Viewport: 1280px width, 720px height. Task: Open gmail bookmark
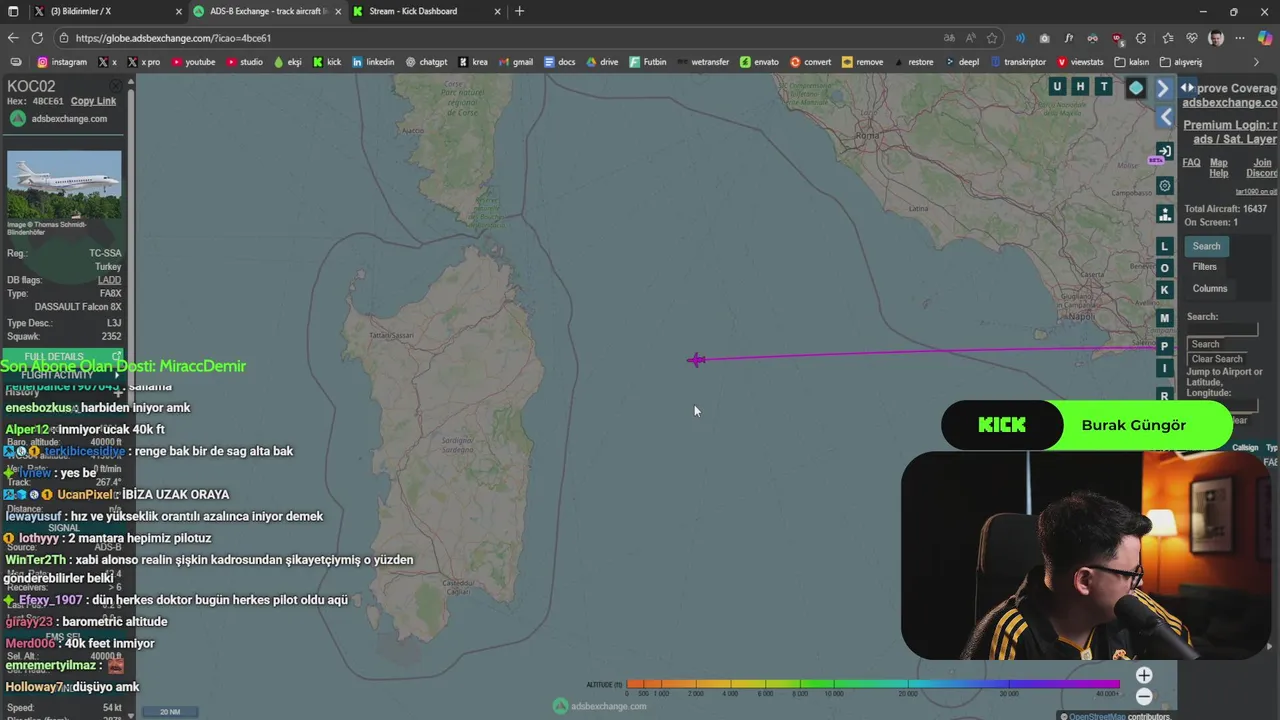pos(515,61)
